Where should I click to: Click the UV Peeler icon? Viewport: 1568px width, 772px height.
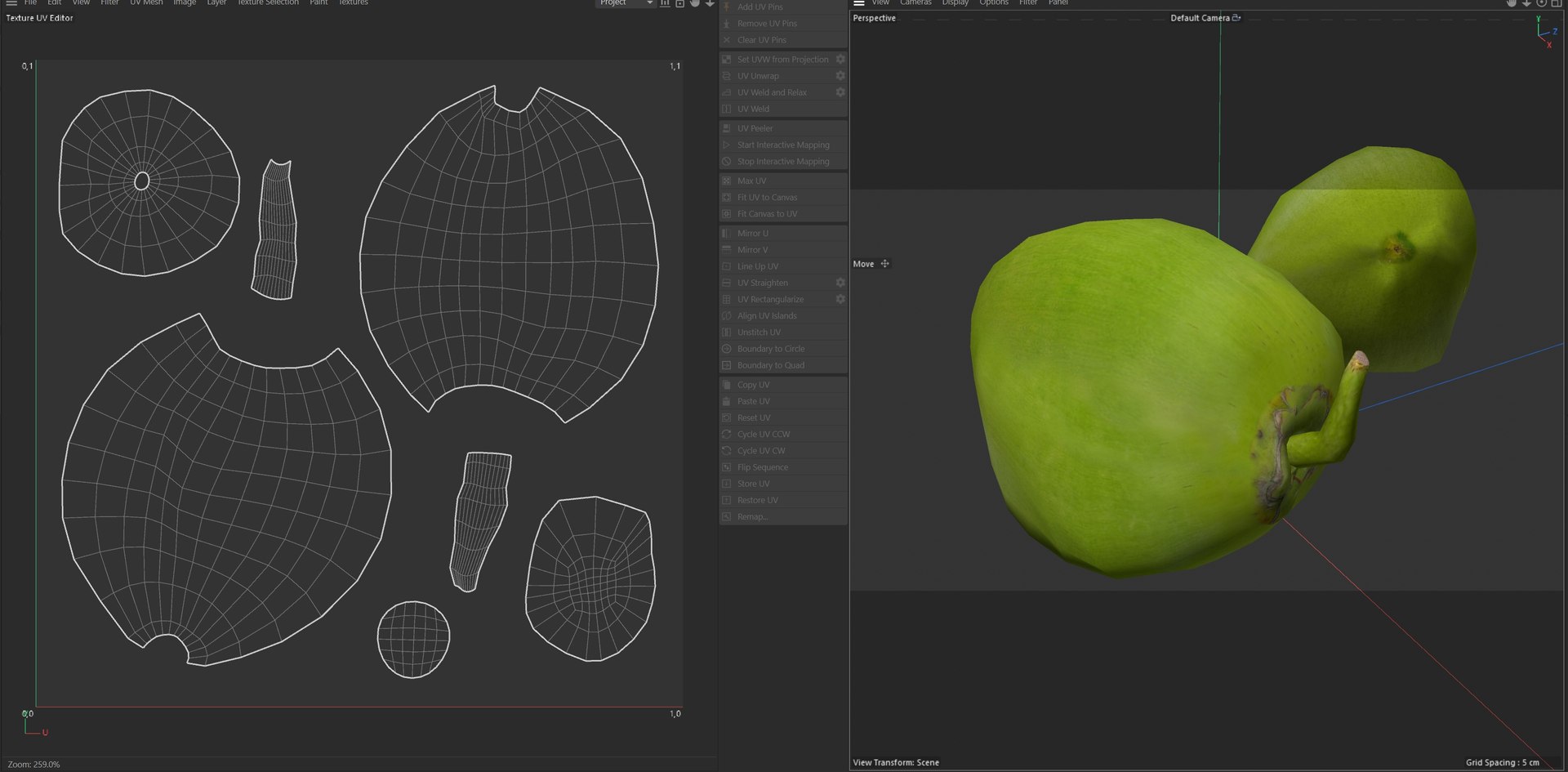pyautogui.click(x=727, y=128)
